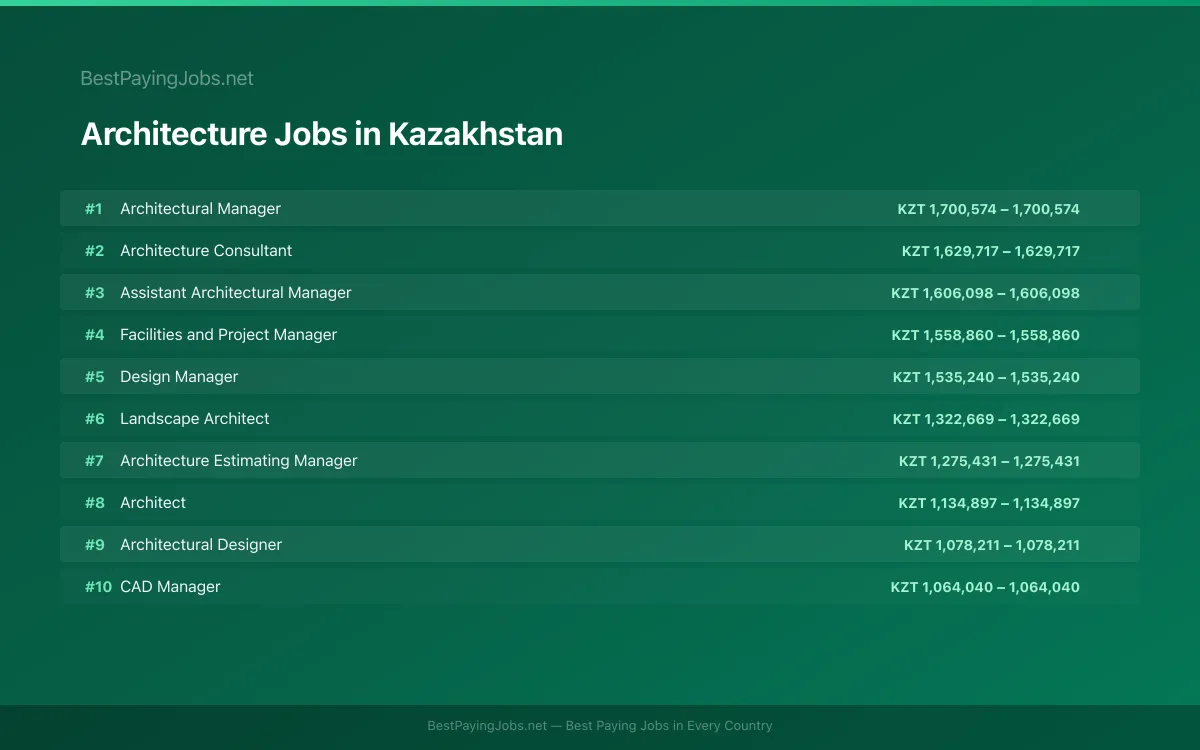Select the Architectural Designer job title
The height and width of the screenshot is (750, 1200).
[201, 545]
